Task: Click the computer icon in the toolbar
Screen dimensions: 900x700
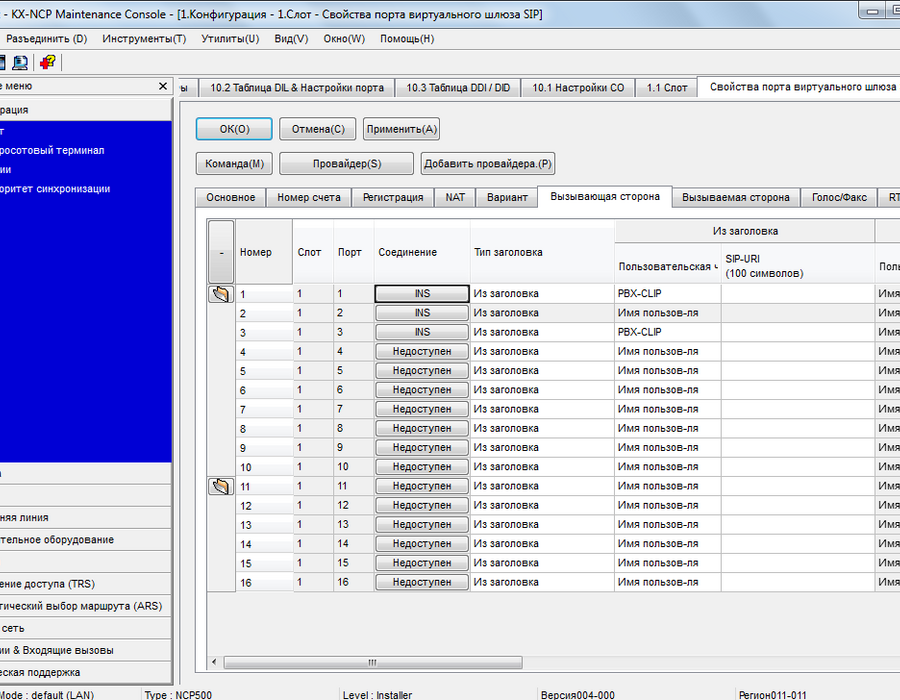Action: click(x=20, y=62)
